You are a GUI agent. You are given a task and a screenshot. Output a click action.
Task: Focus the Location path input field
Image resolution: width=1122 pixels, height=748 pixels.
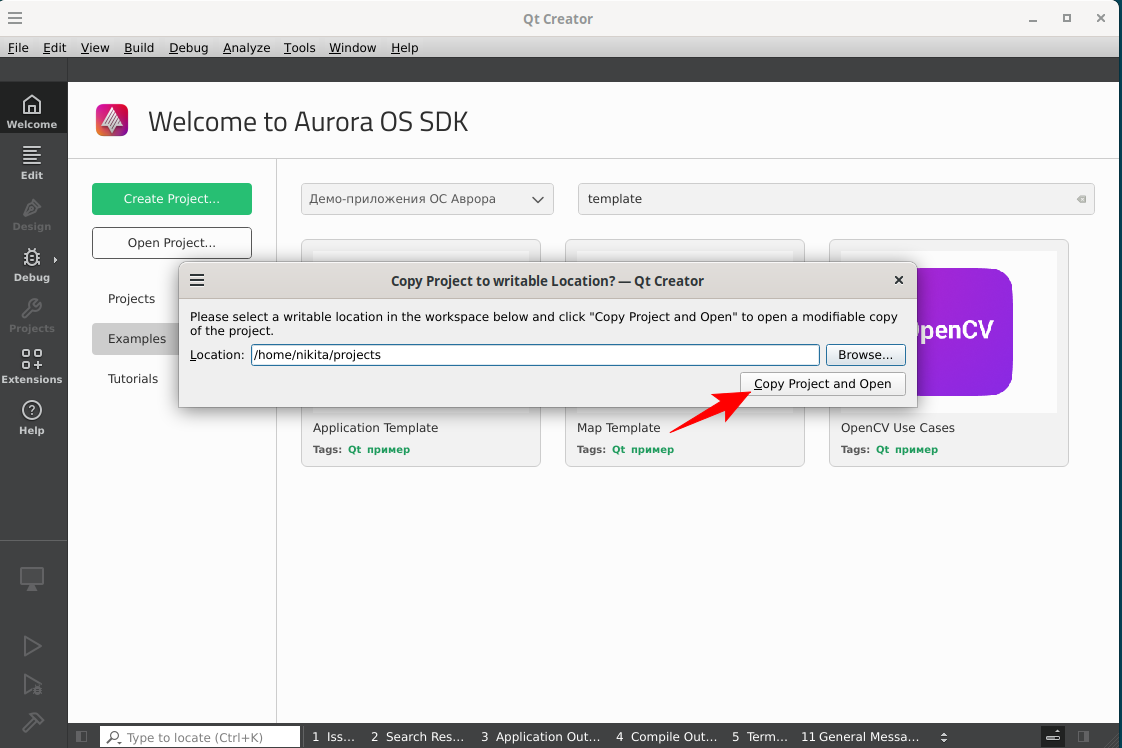click(x=535, y=354)
